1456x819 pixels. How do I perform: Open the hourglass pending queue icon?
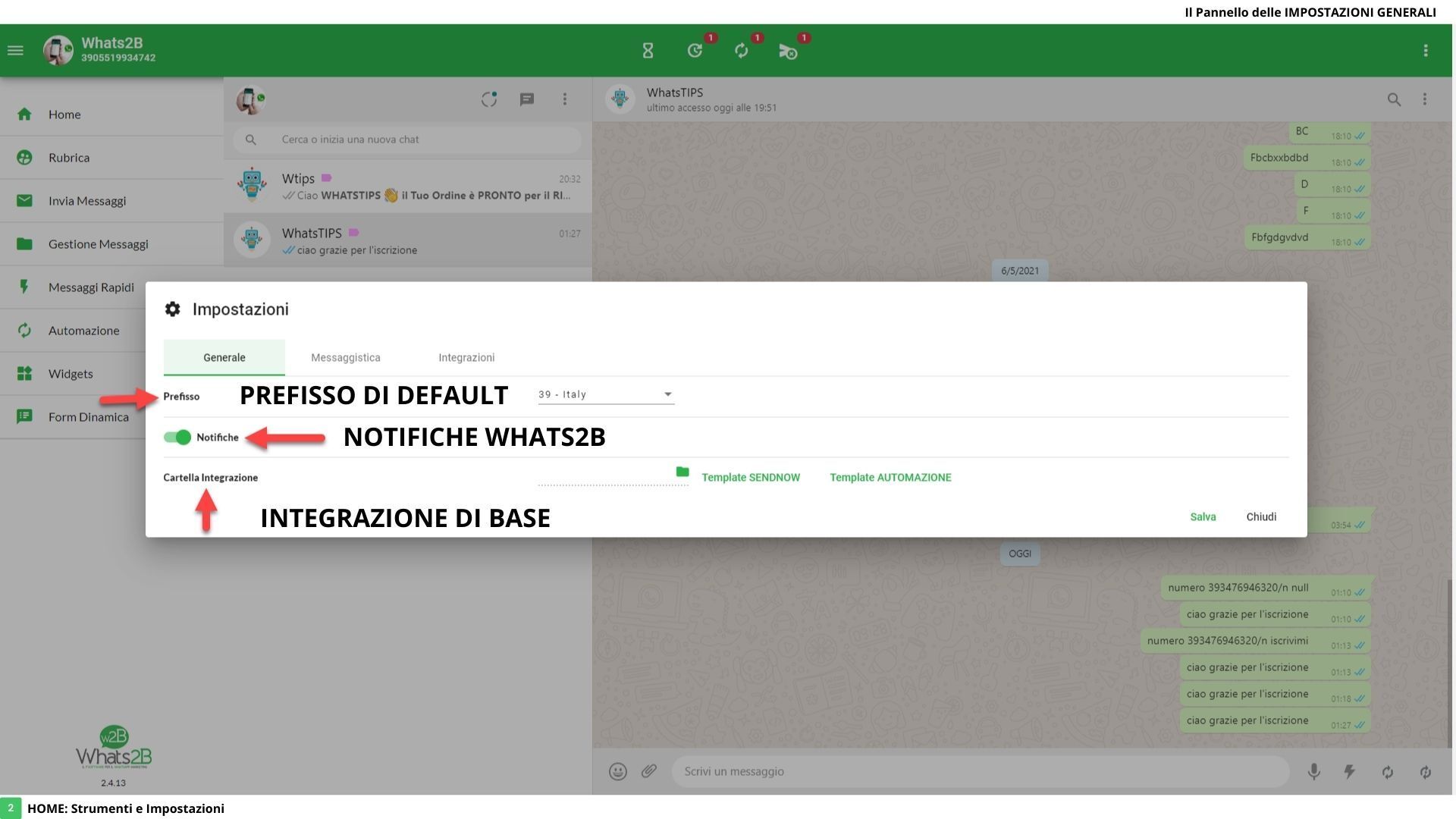click(x=648, y=51)
